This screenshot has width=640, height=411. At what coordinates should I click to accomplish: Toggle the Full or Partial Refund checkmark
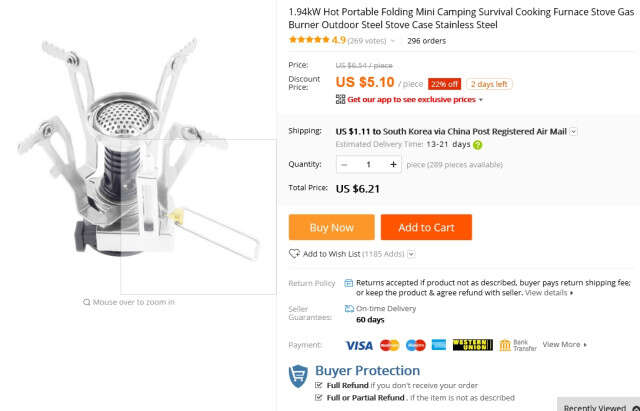point(319,398)
